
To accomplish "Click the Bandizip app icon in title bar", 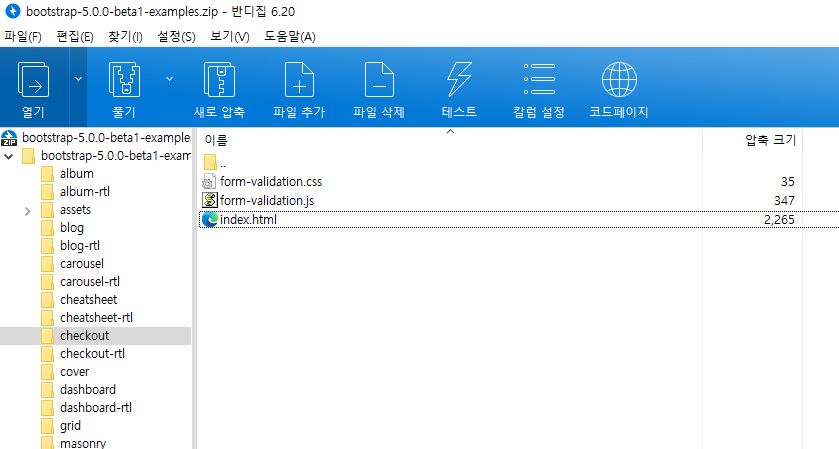I will coord(13,11).
